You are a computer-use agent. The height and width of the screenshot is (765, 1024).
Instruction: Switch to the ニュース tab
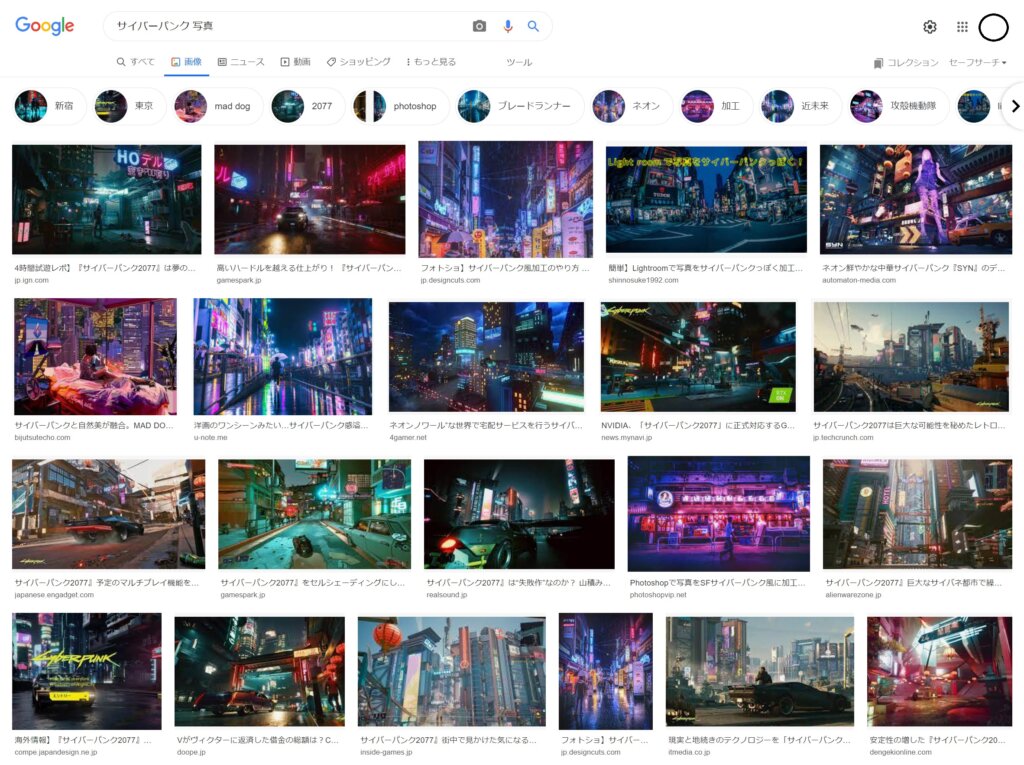241,62
